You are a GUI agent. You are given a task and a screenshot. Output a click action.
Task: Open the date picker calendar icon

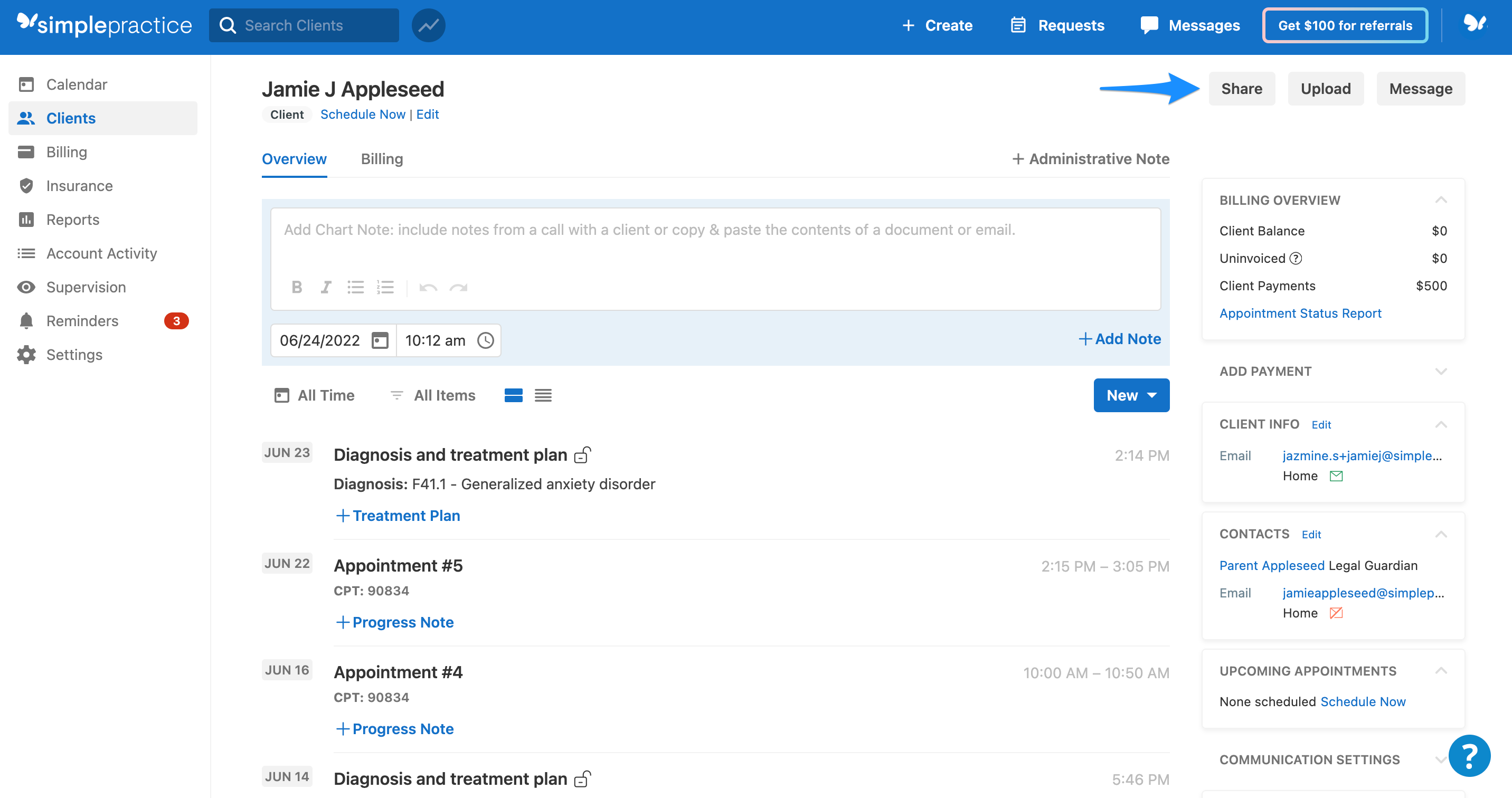(380, 340)
